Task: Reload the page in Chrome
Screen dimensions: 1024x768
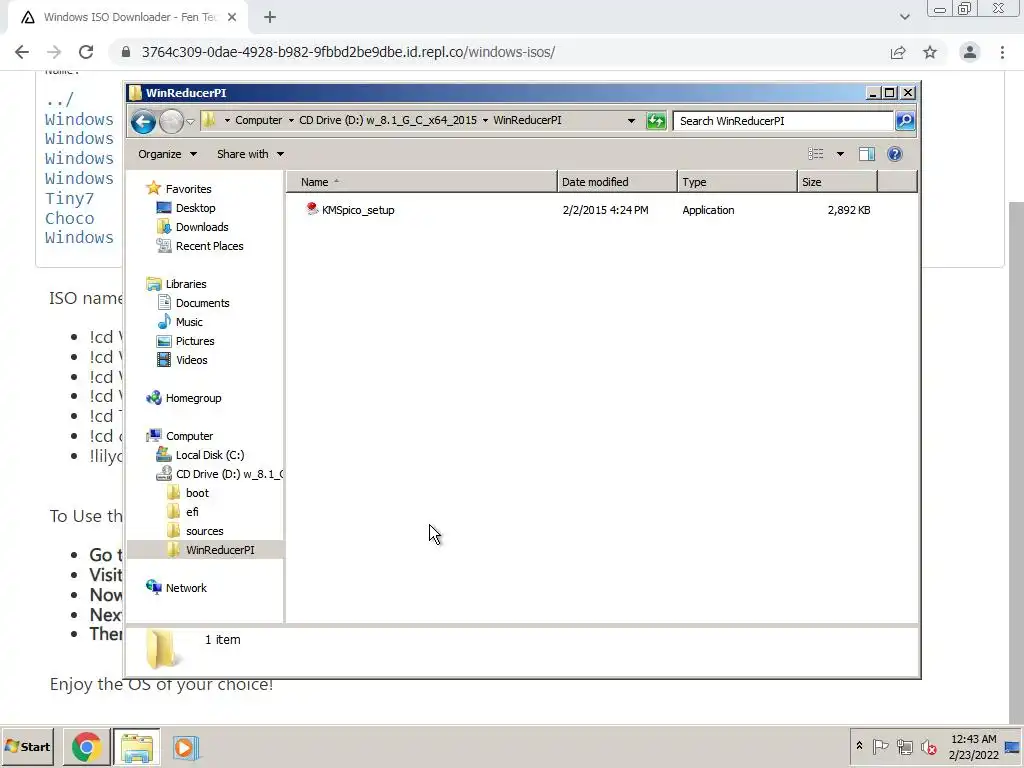Action: pyautogui.click(x=86, y=52)
